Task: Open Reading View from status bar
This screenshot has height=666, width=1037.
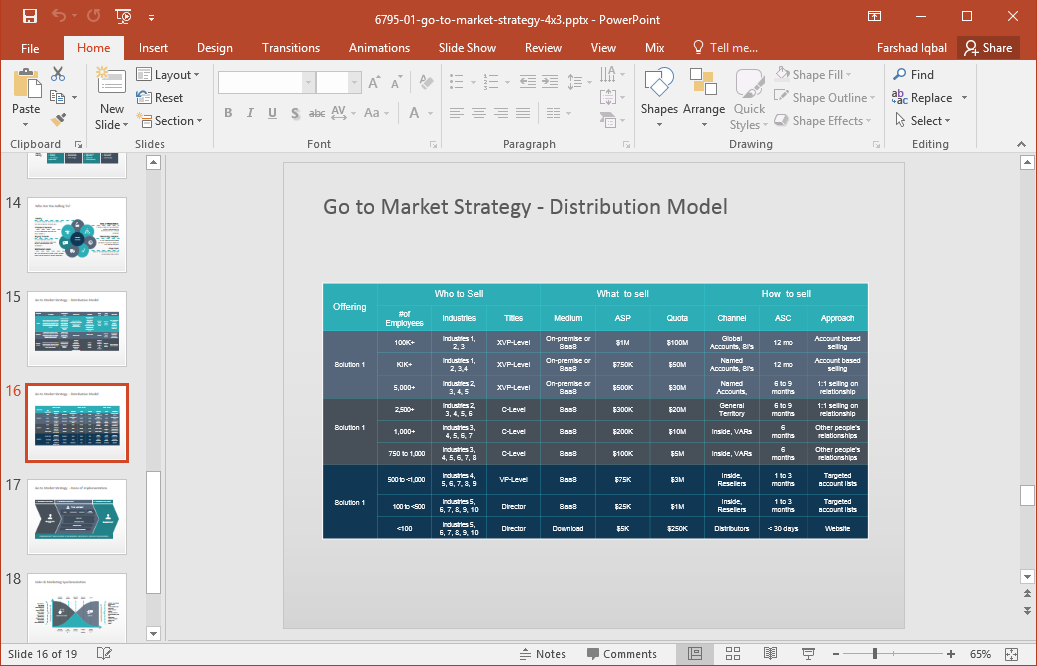Action: pos(769,654)
